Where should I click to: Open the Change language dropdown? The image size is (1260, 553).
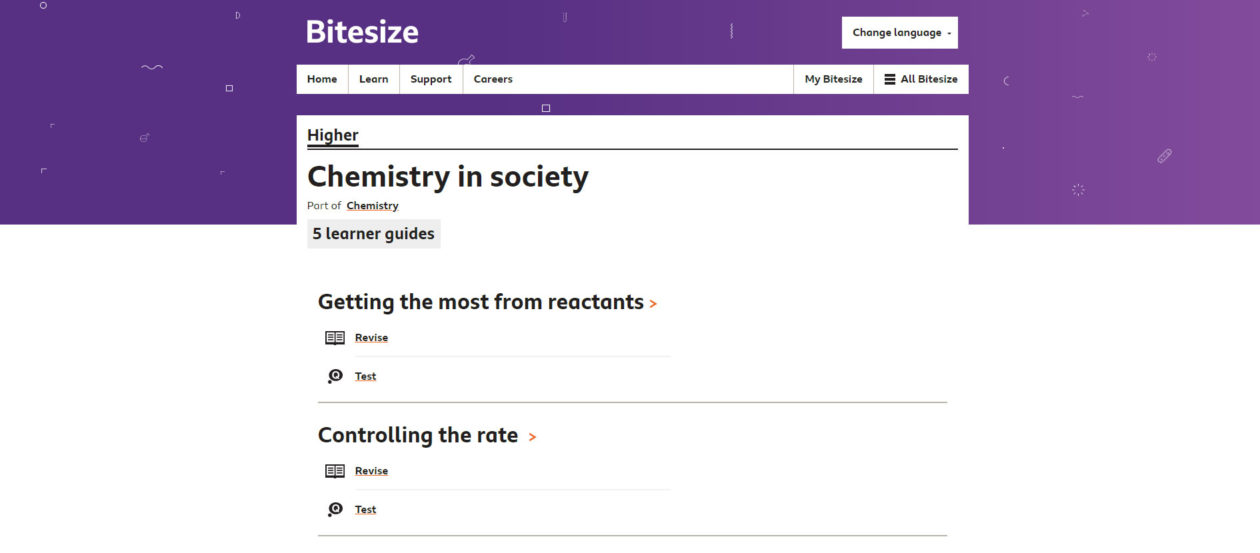[x=900, y=33]
